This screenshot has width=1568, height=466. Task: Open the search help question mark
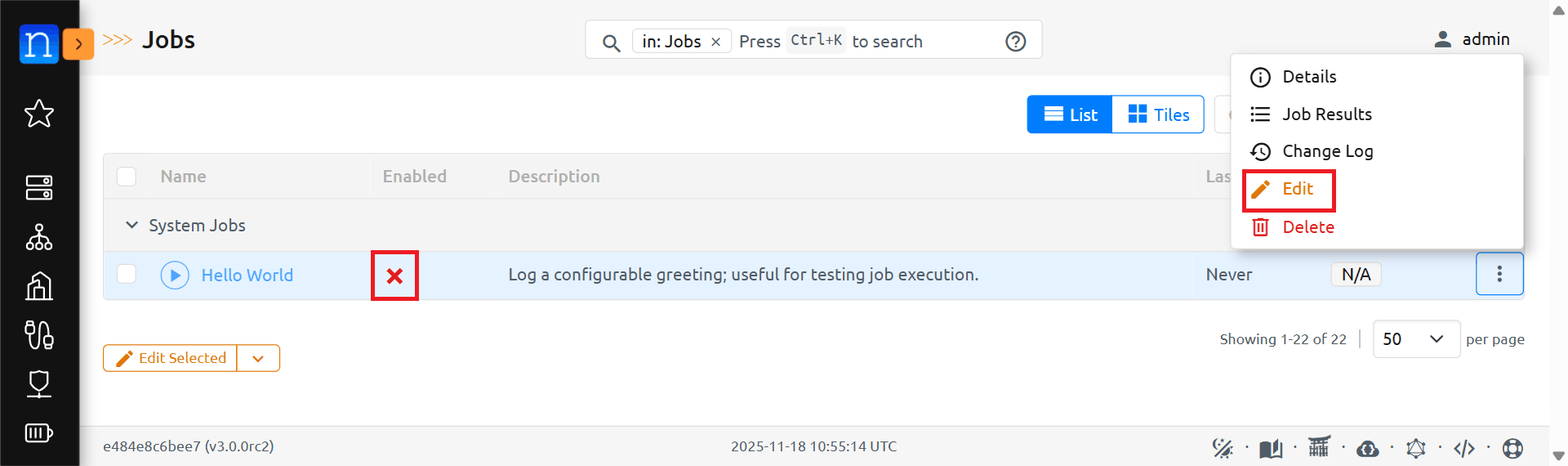point(1015,42)
